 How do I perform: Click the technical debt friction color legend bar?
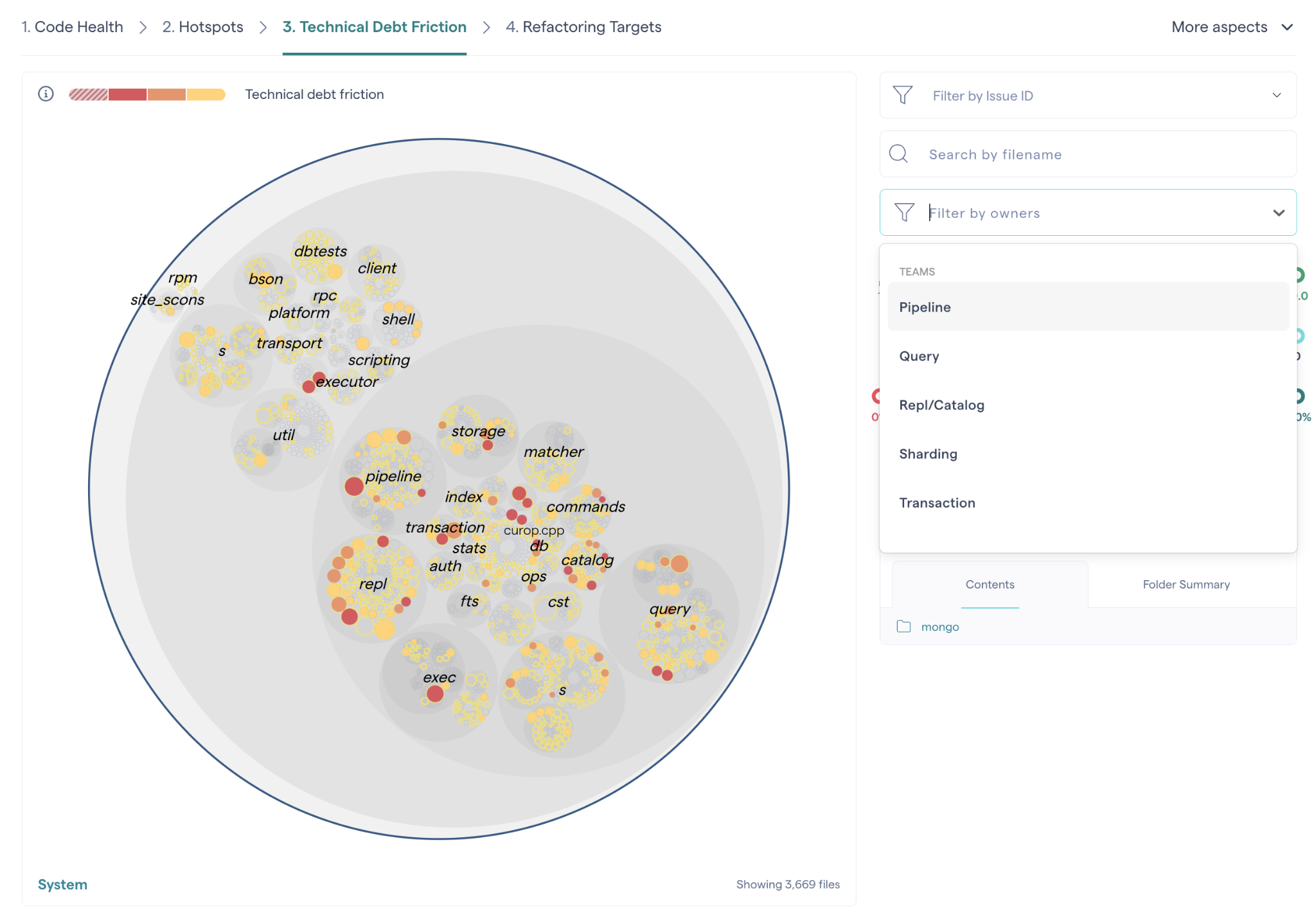[x=147, y=94]
